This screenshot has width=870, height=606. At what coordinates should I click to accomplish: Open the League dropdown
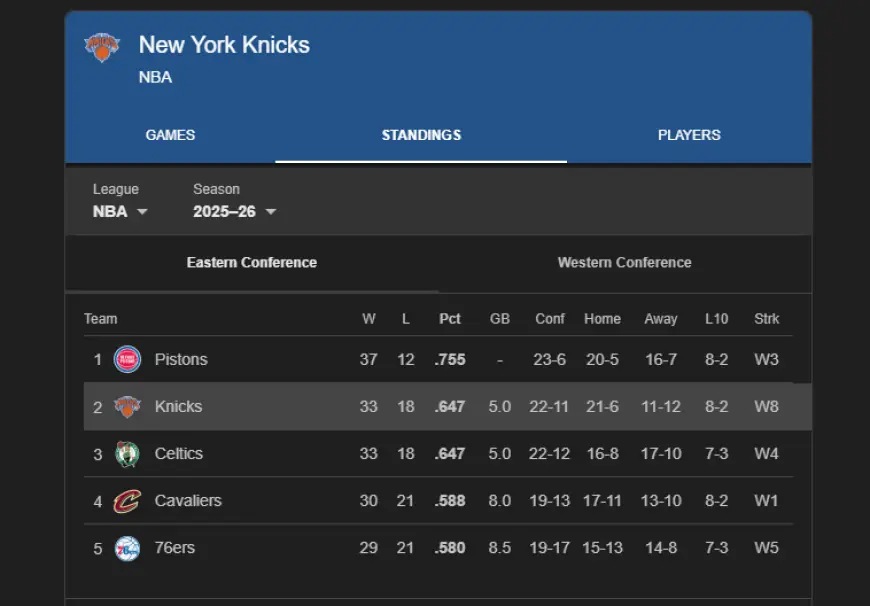pyautogui.click(x=120, y=211)
